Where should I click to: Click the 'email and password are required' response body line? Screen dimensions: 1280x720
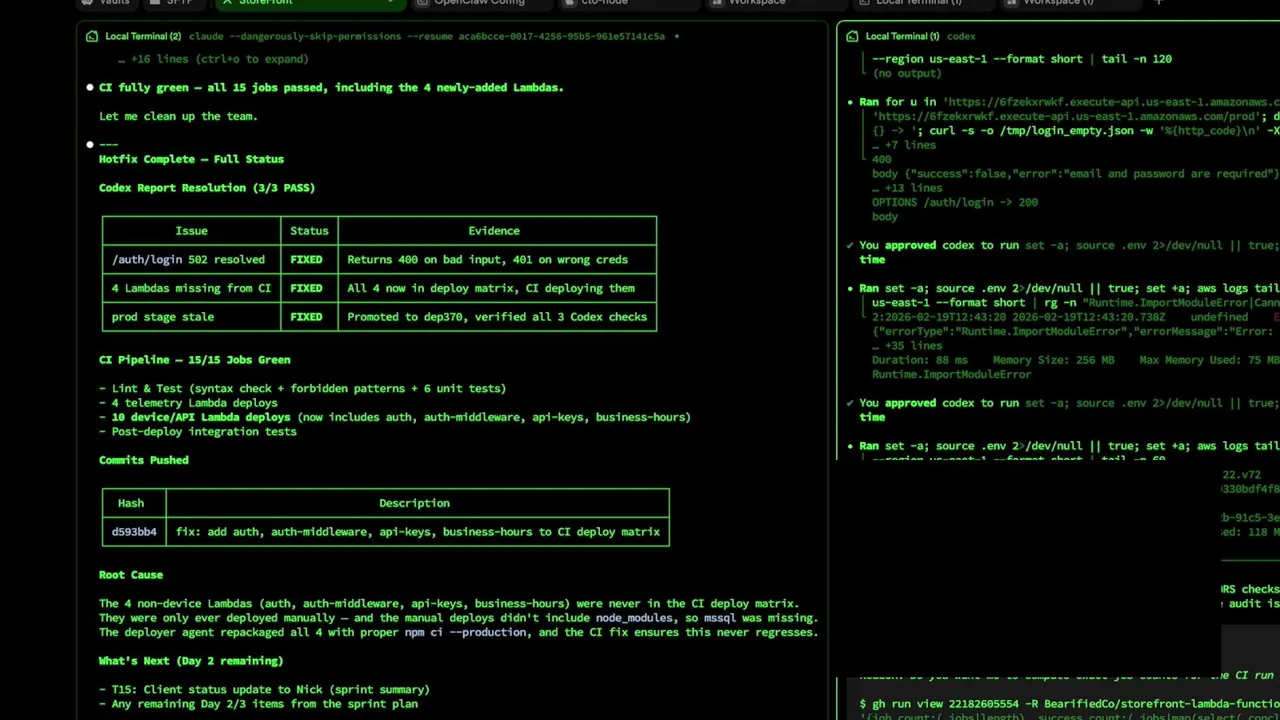[1075, 174]
